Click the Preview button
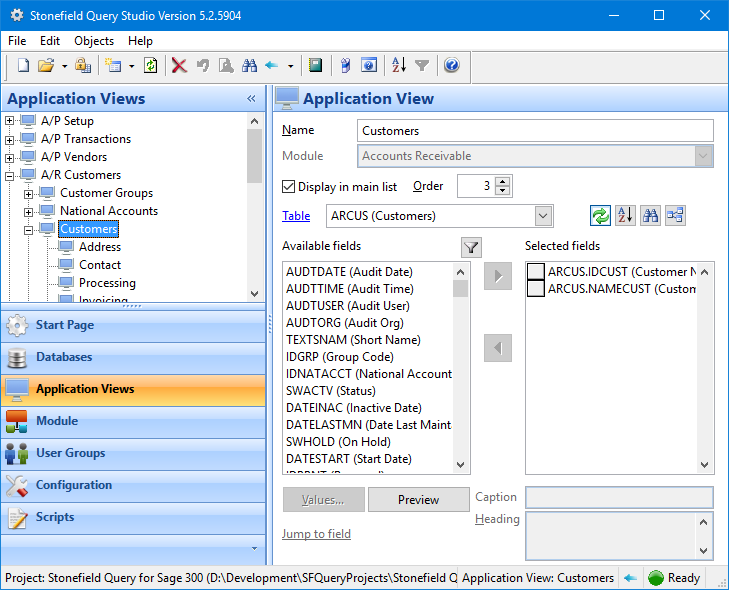The width and height of the screenshot is (729, 590). [418, 500]
